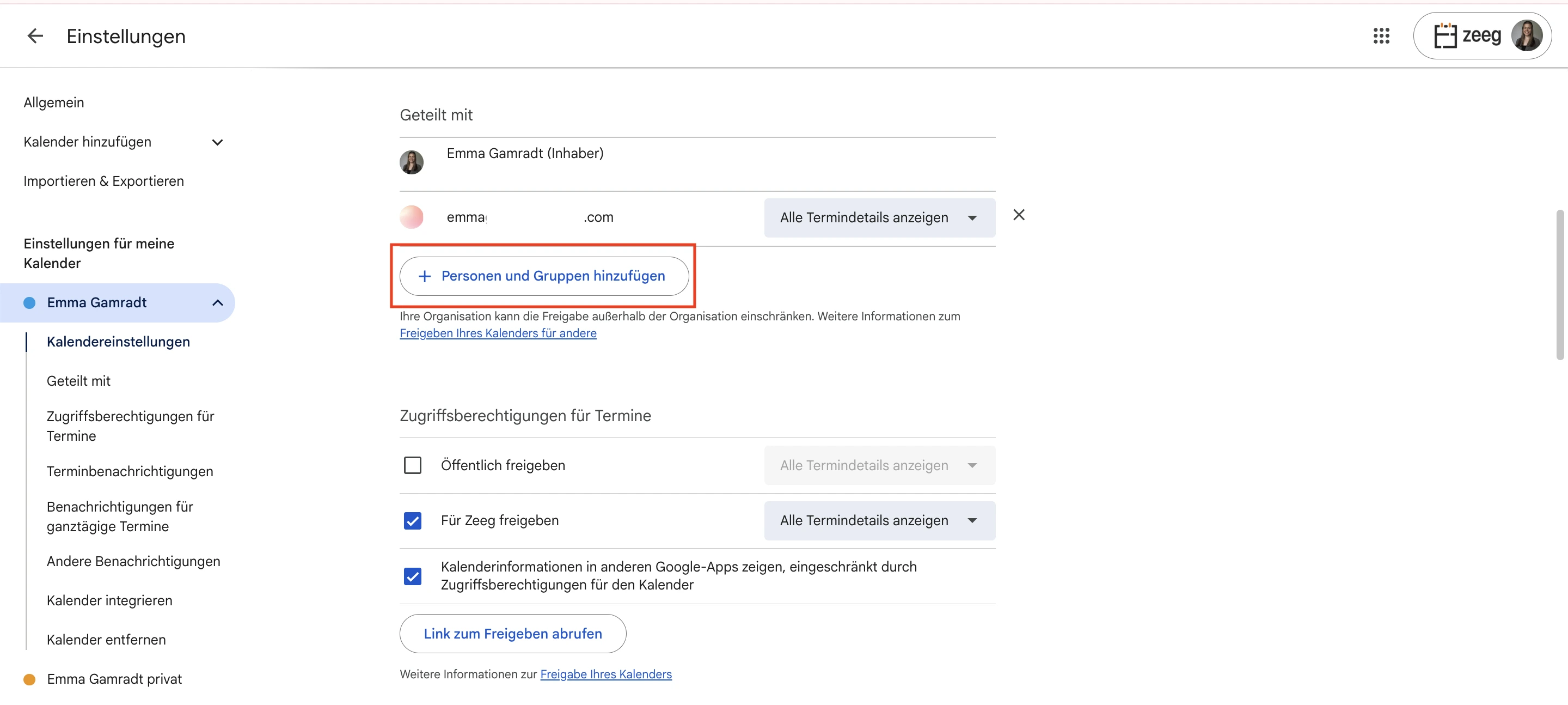Expand Kalender hinzufügen section
This screenshot has width=1568, height=705.
217,143
